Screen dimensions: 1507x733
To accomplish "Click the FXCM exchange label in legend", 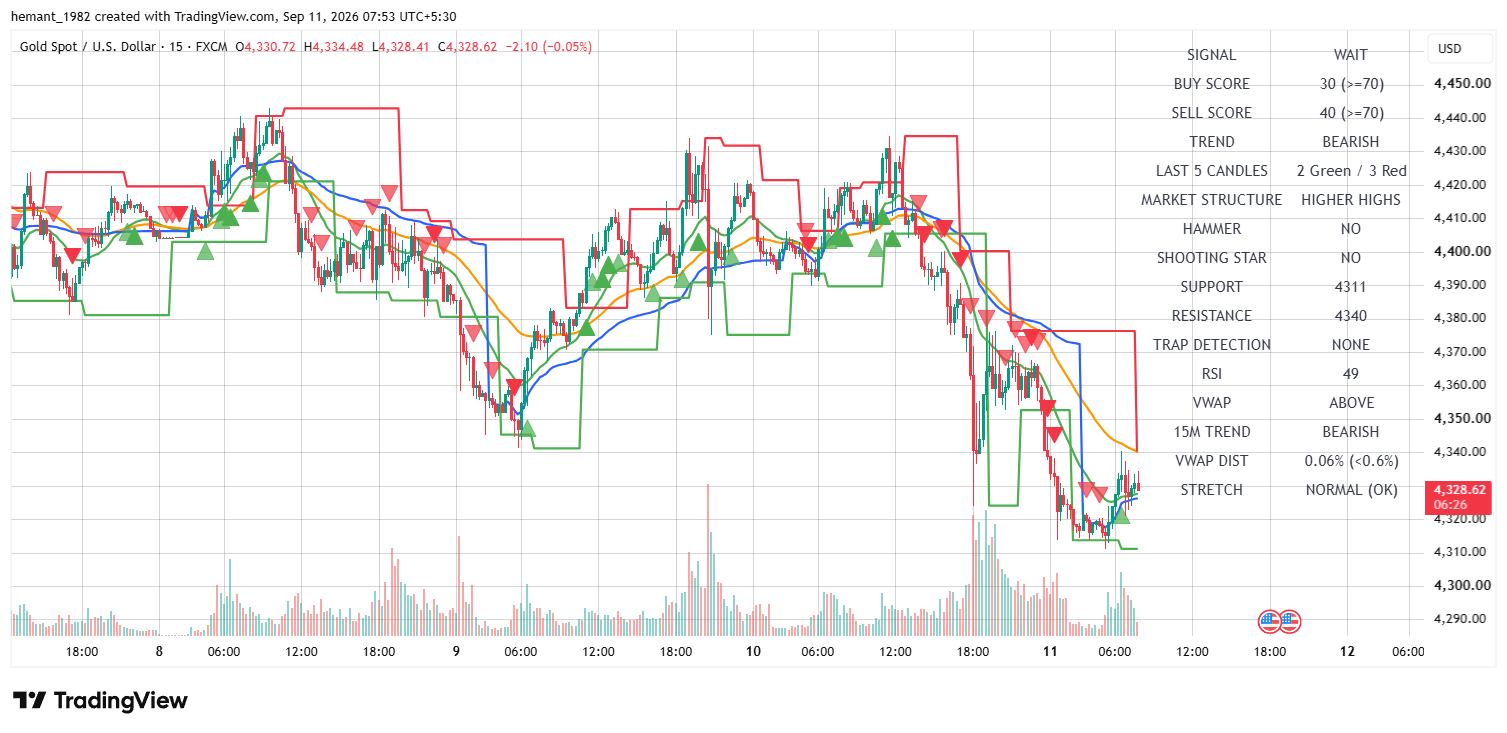I will (x=211, y=47).
